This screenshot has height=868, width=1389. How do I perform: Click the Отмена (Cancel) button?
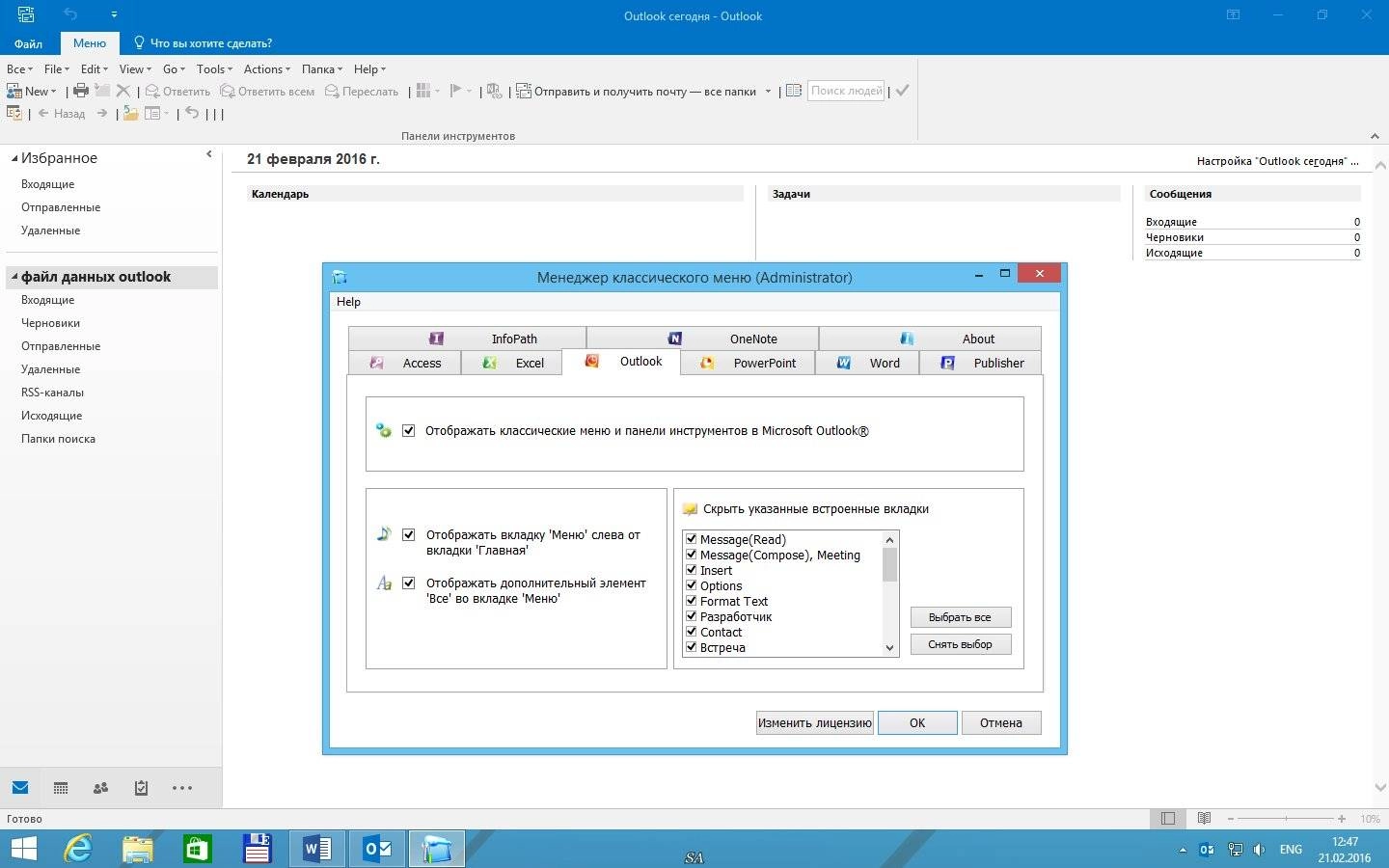[1001, 722]
